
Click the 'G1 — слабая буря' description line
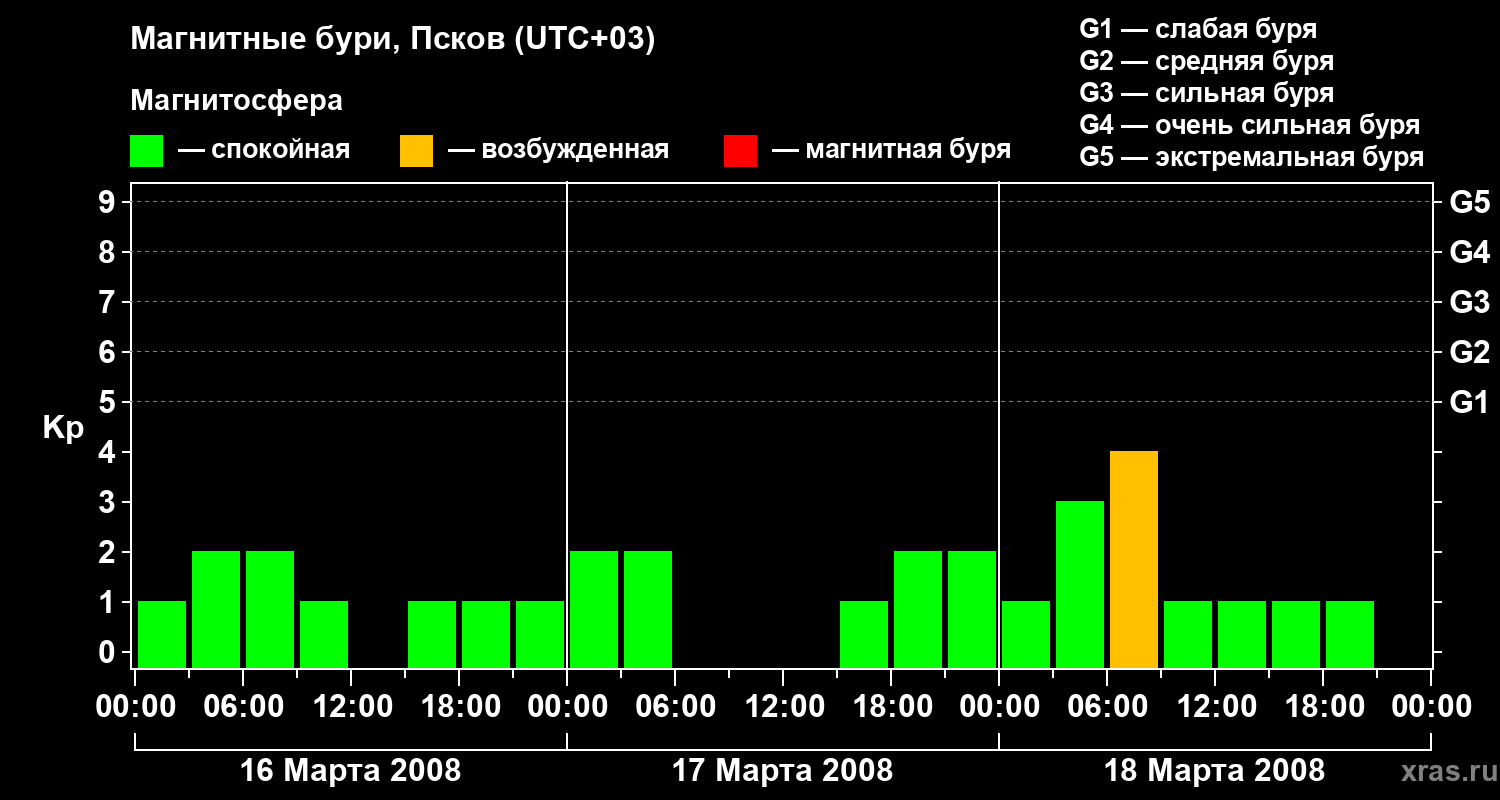click(1198, 29)
